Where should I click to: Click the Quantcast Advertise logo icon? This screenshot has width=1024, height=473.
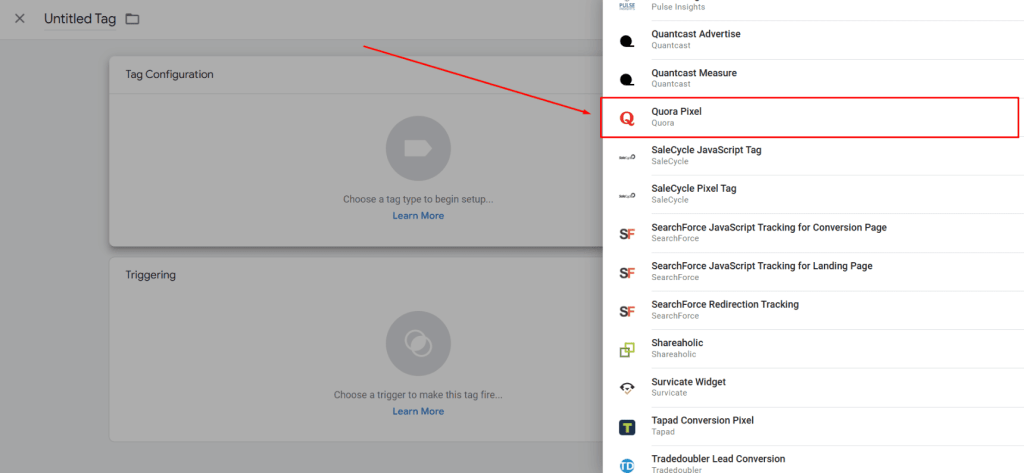(x=627, y=41)
